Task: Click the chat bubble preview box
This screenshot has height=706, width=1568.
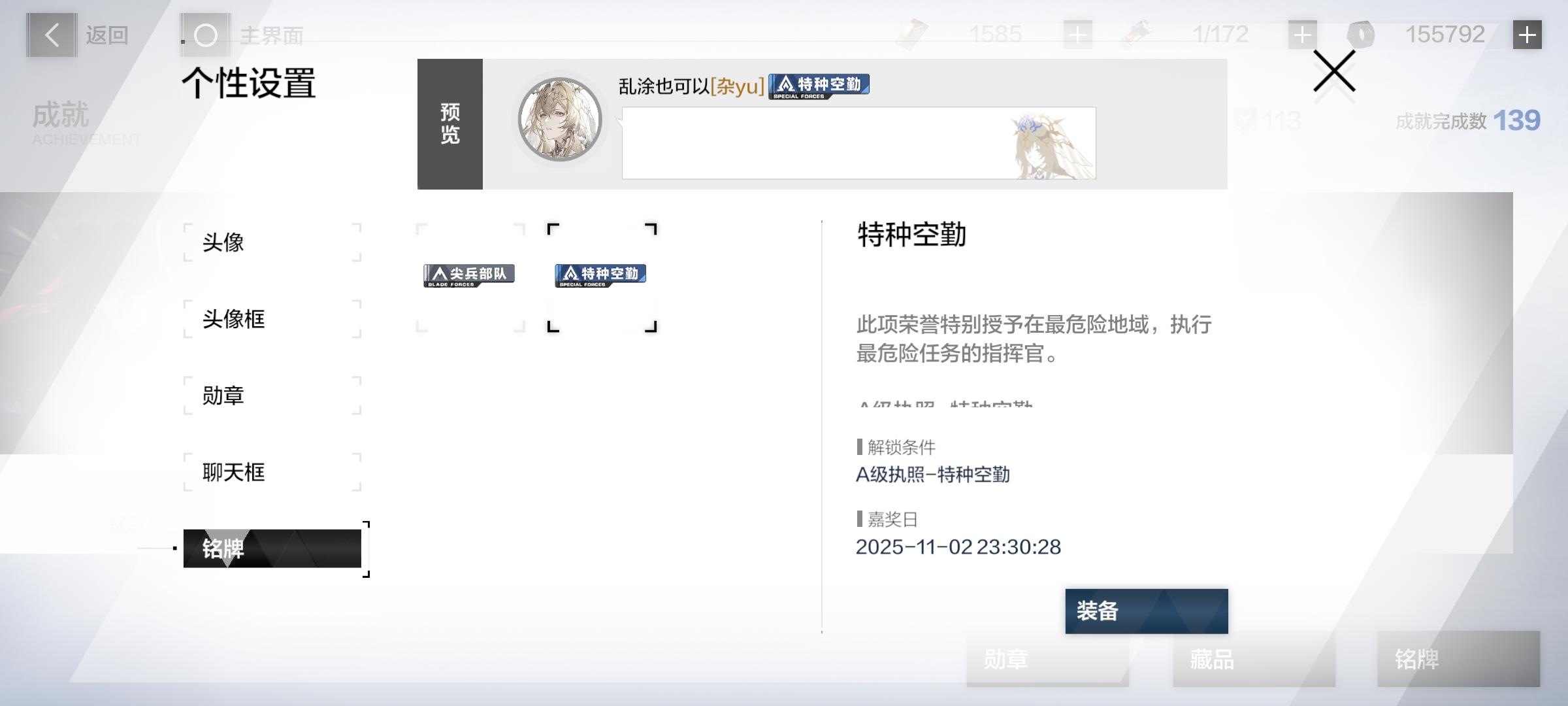Action: (858, 143)
